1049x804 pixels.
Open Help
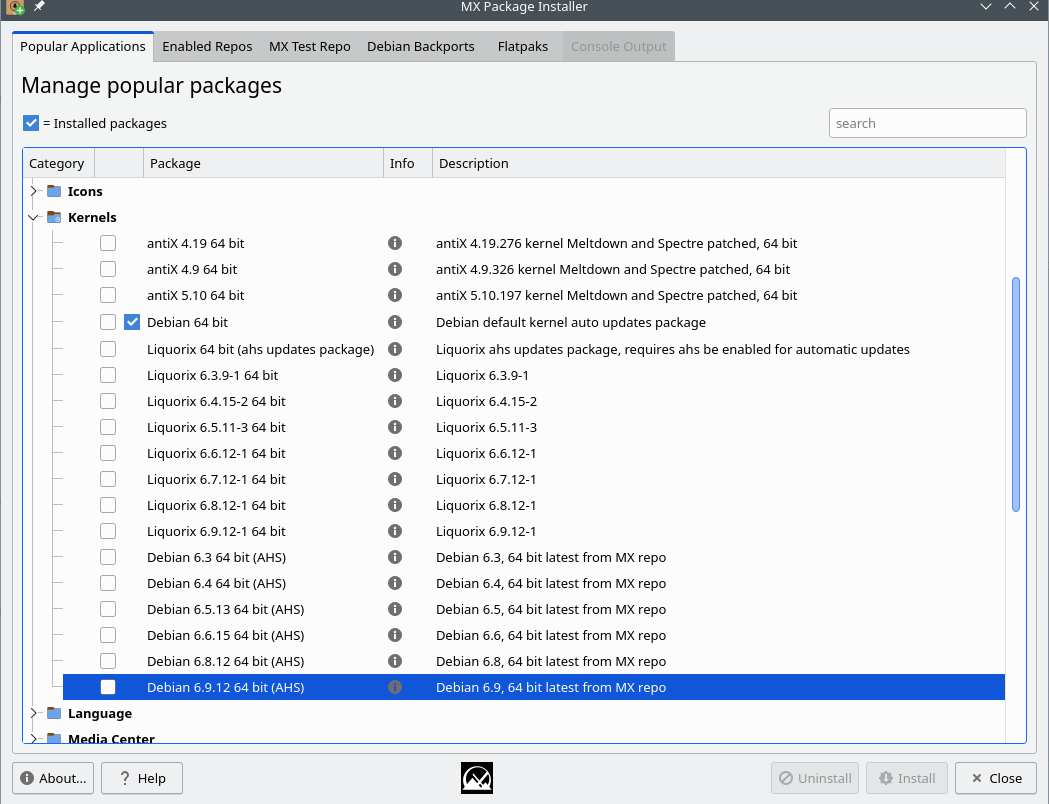142,778
